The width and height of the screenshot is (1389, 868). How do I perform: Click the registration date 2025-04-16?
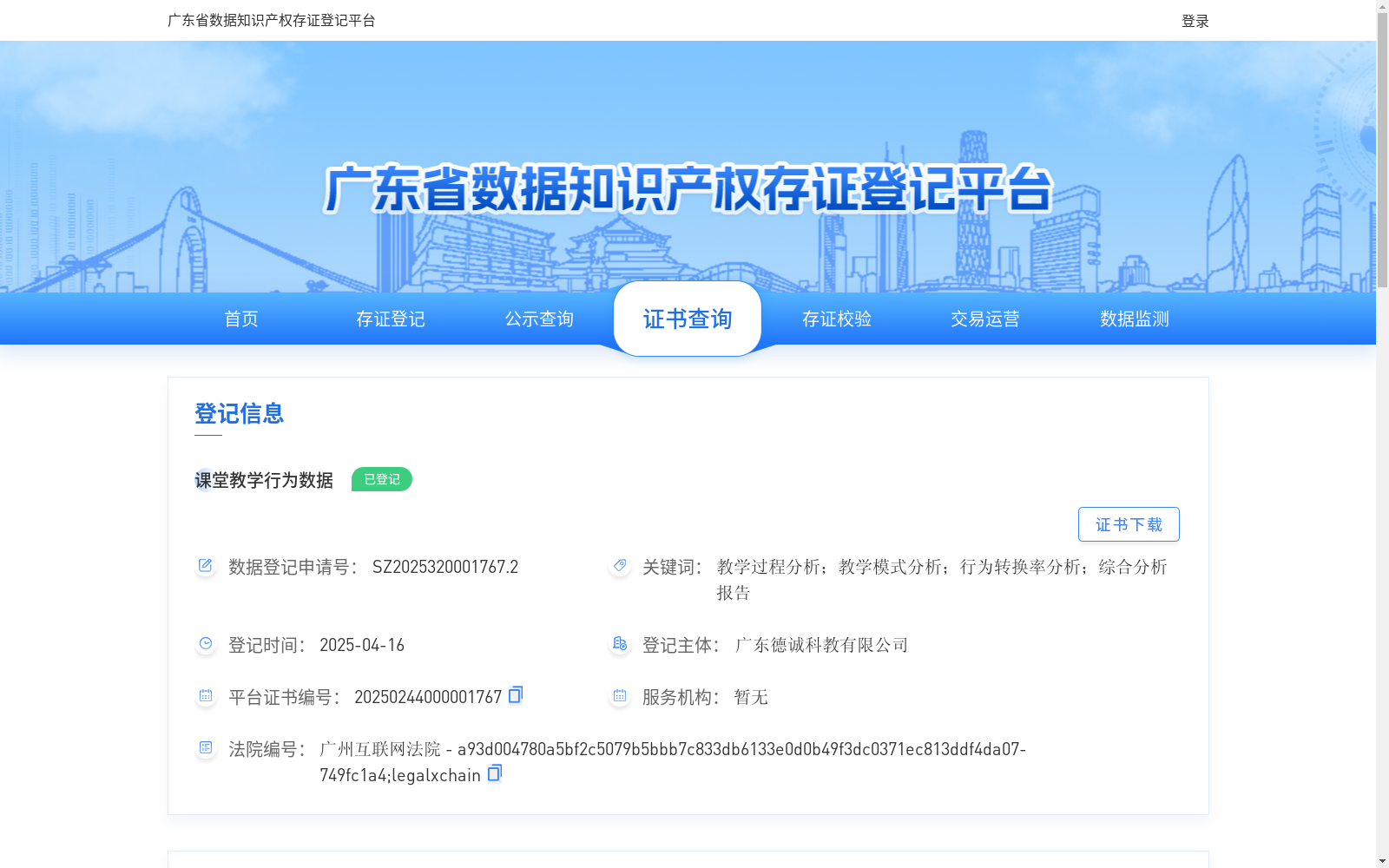[x=362, y=645]
